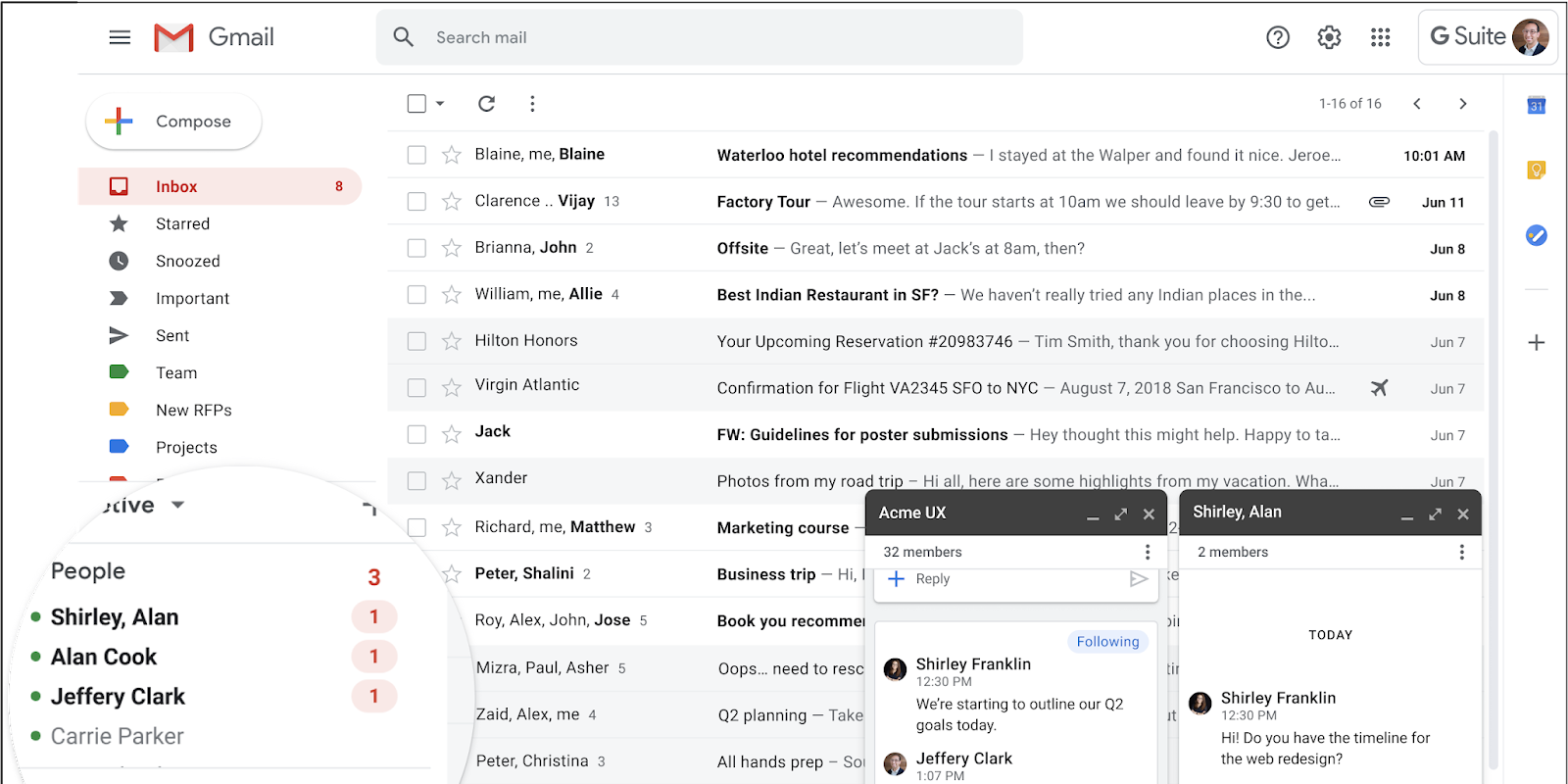Select the Virgin Atlantic email checkbox
1568x784 pixels.
416,388
